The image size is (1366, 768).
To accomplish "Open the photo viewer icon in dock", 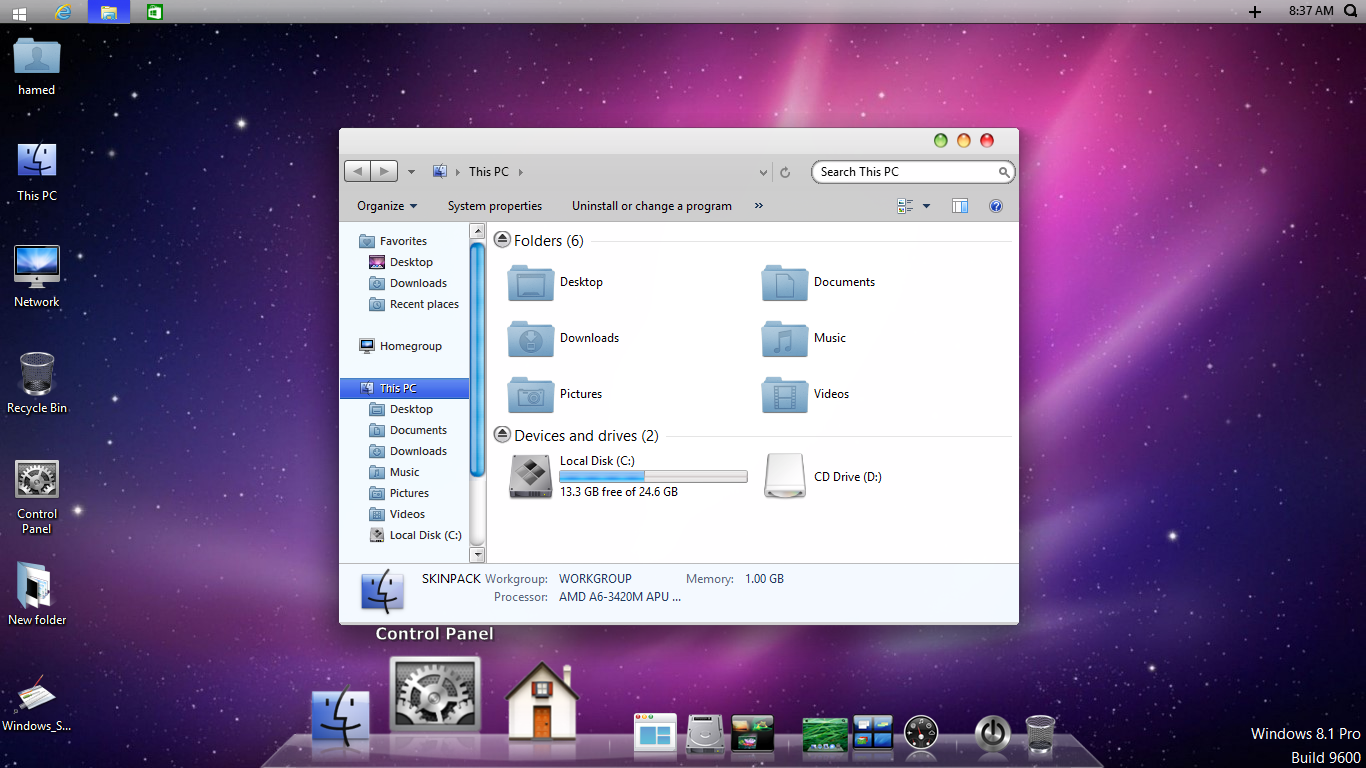I will point(753,734).
